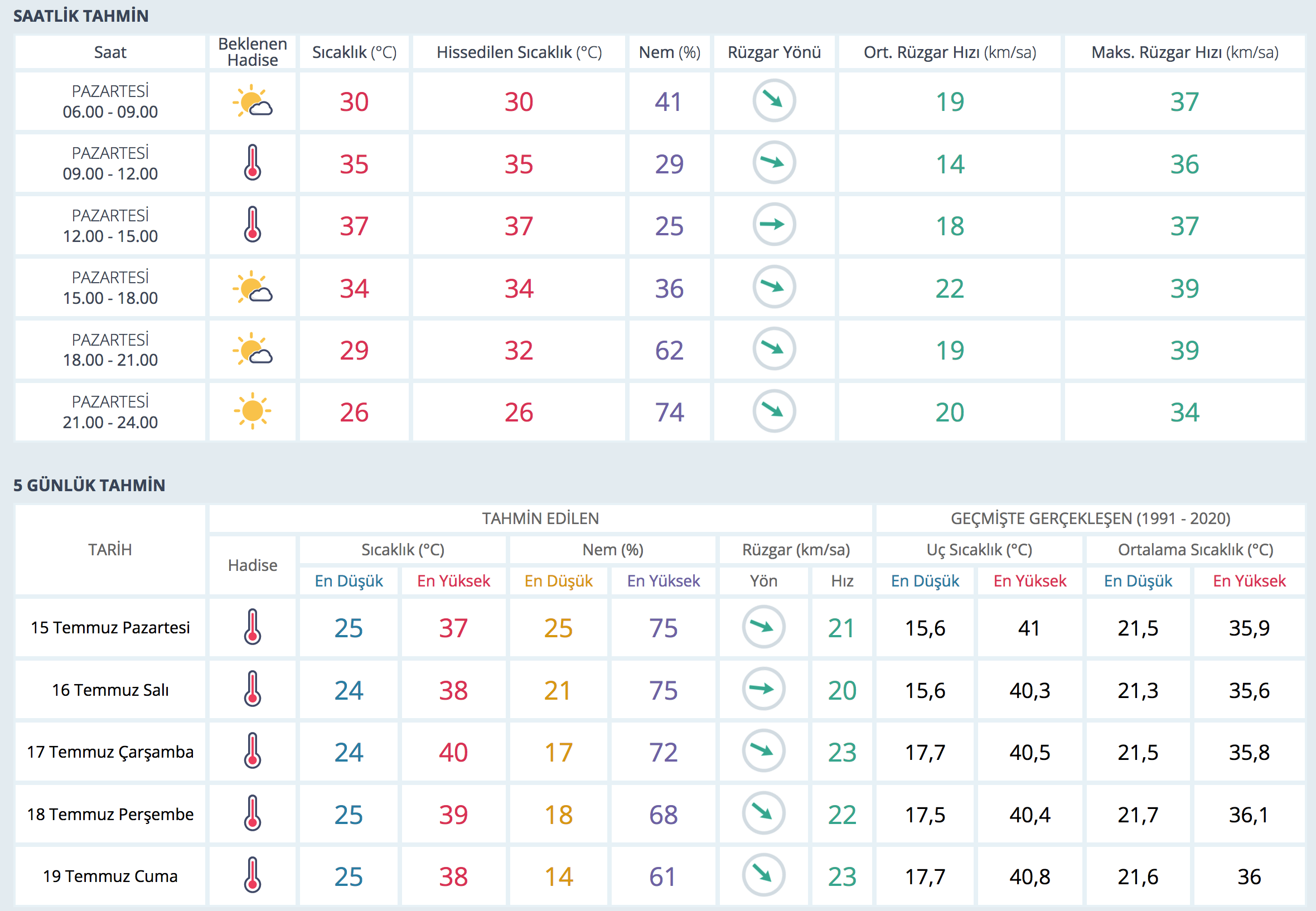Click wind direction icon for 16 Temmuz Salı
The image size is (1316, 911).
[x=763, y=689]
